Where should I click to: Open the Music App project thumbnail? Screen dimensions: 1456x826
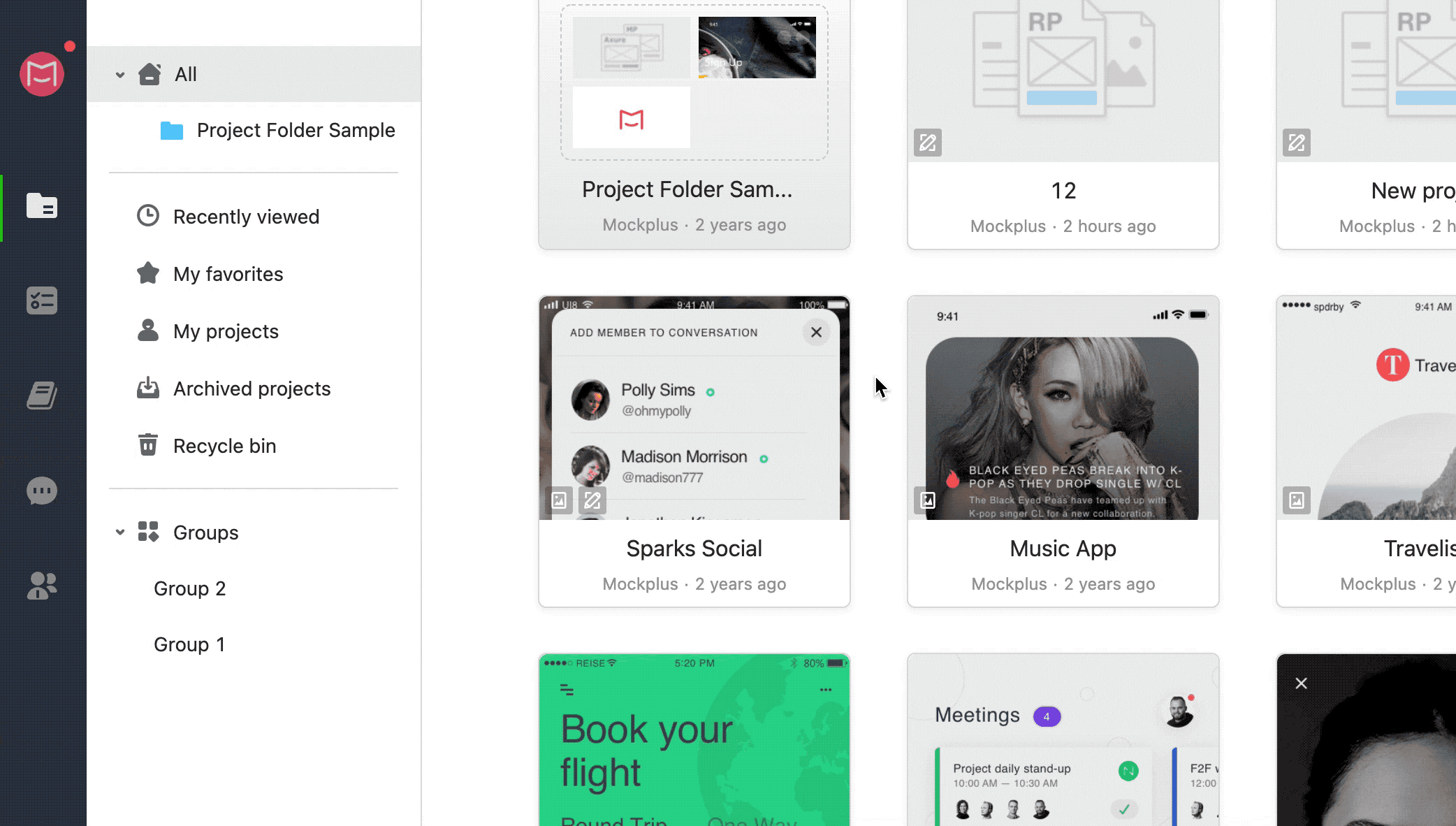tap(1063, 408)
